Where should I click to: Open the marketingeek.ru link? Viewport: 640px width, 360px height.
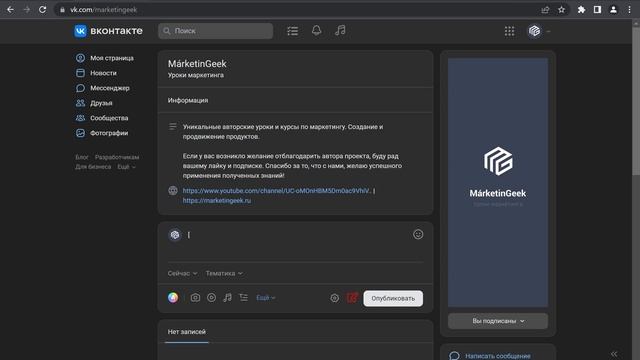(x=217, y=200)
